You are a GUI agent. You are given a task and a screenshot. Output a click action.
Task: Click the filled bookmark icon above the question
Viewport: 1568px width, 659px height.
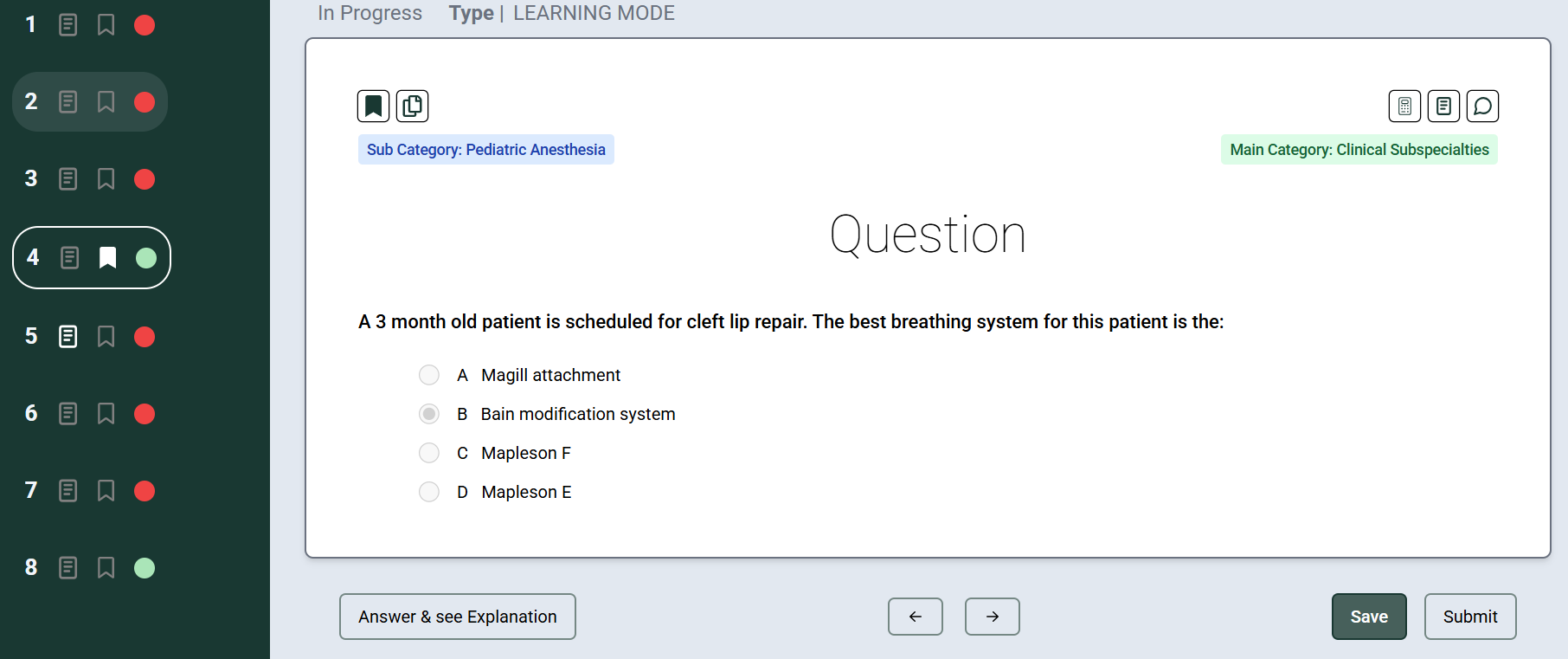[x=374, y=107]
